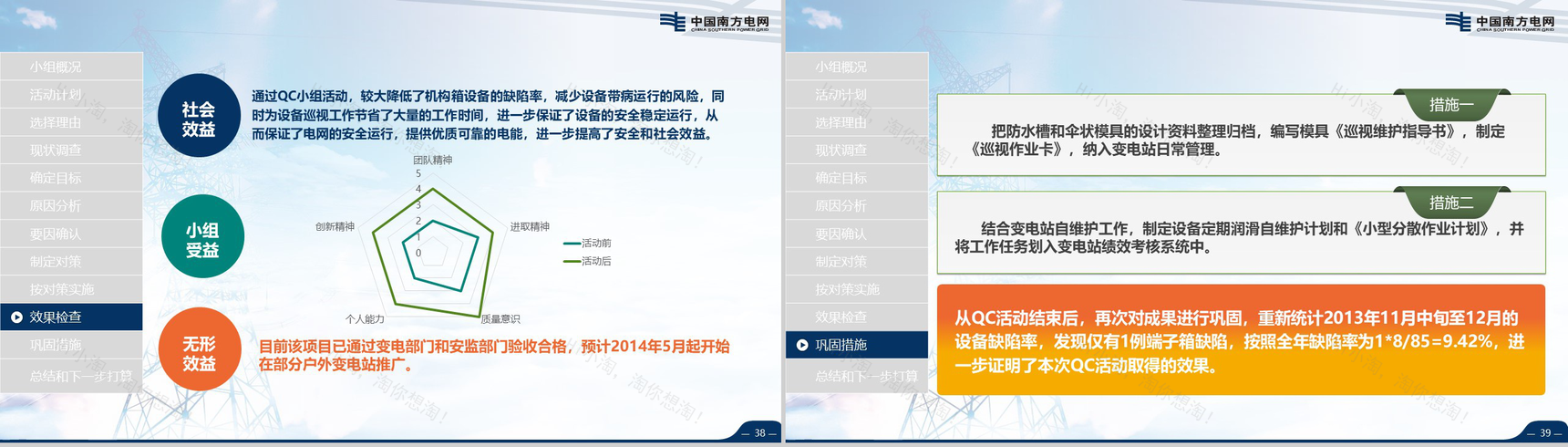Click the green 措施一 tab label
The image size is (1568, 447).
click(1451, 105)
